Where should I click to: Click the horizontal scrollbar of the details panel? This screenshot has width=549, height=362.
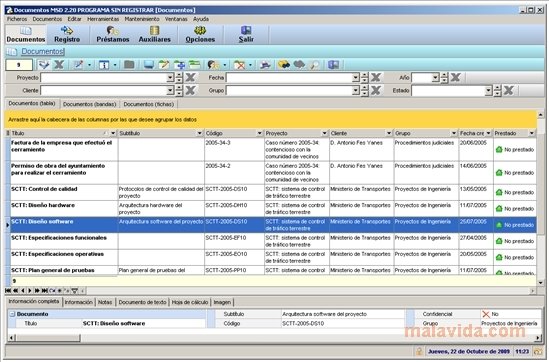pyautogui.click(x=275, y=338)
